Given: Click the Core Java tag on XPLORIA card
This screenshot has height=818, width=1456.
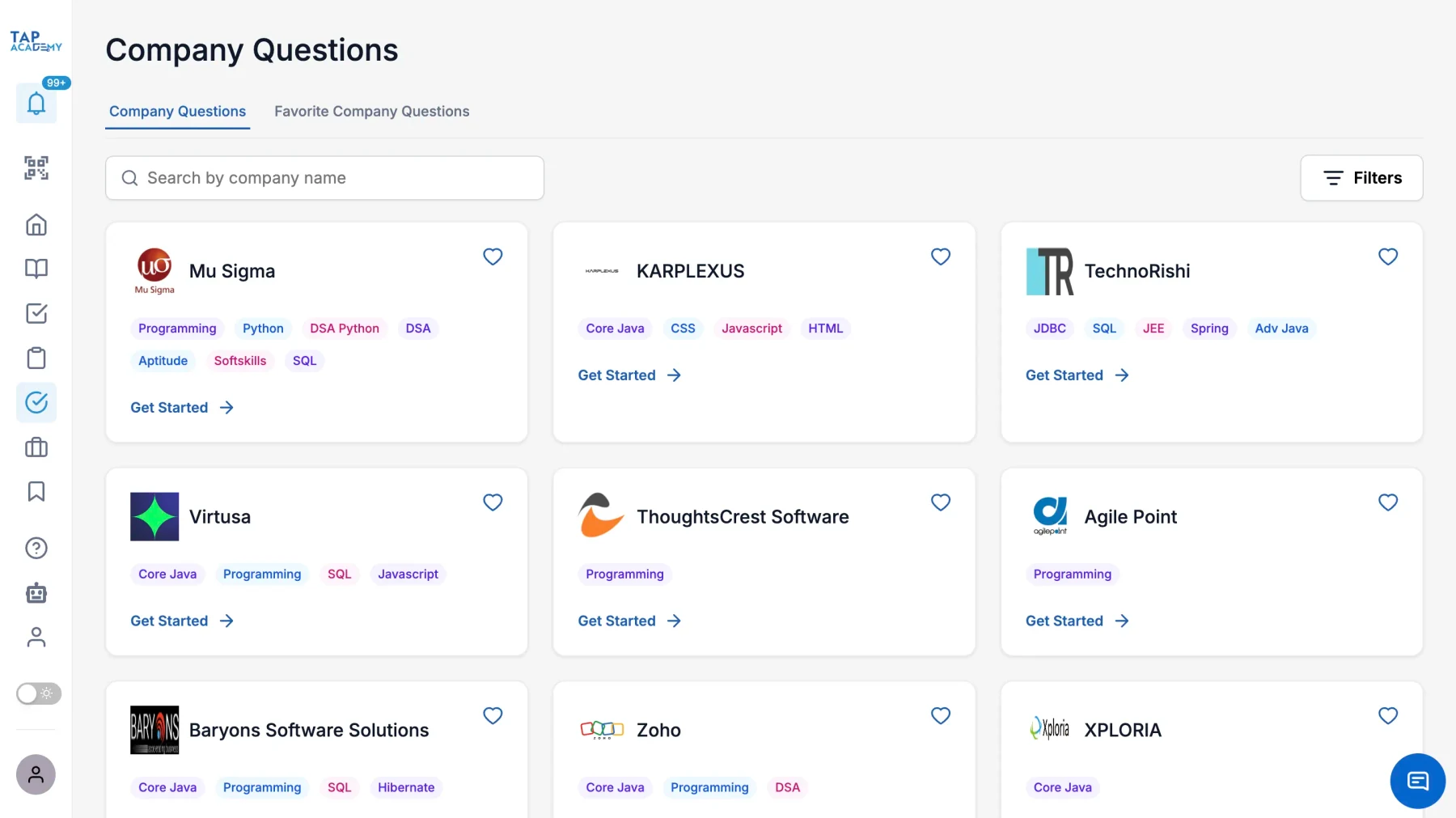Looking at the screenshot, I should (x=1063, y=788).
